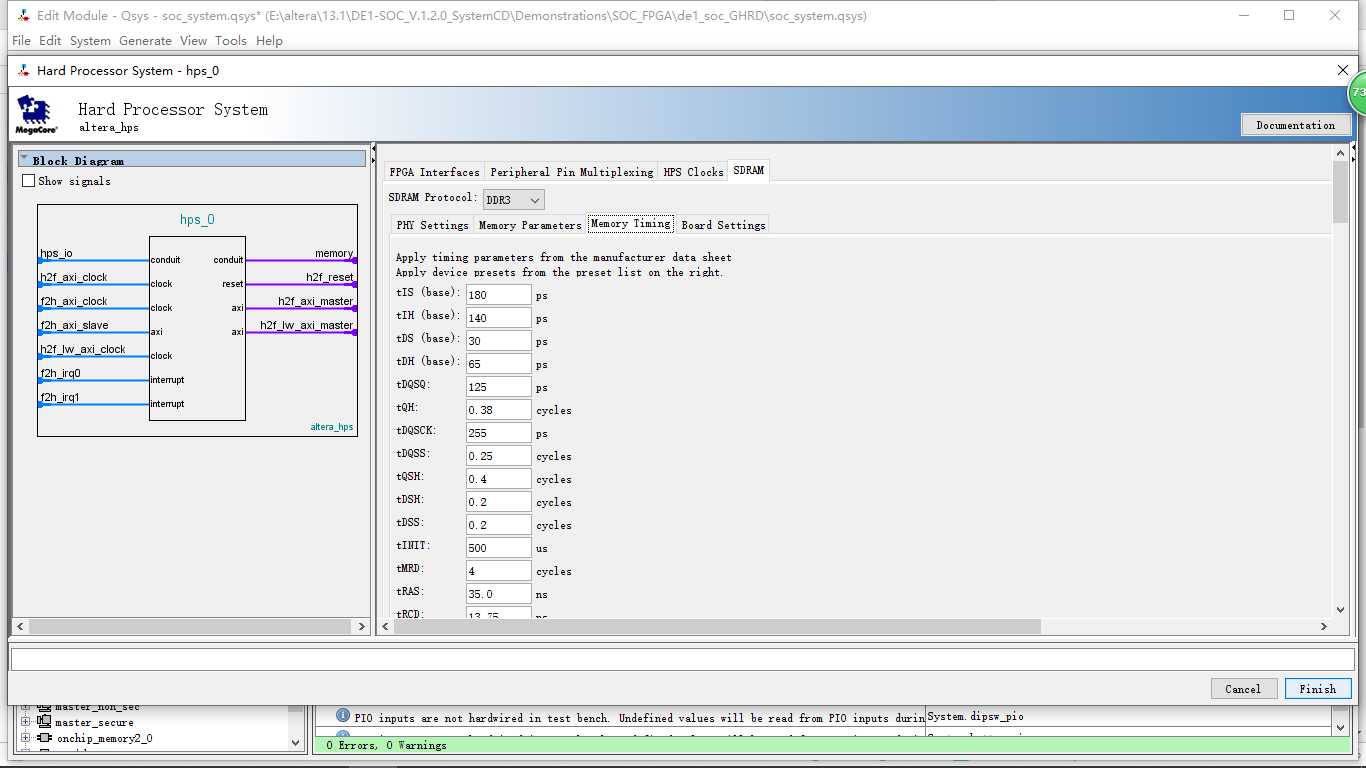Click the Cancel button
This screenshot has height=768, width=1366.
[1243, 688]
